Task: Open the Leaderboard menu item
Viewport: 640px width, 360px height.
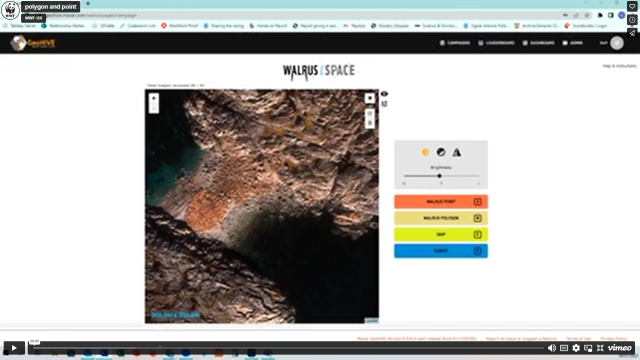Action: click(496, 43)
